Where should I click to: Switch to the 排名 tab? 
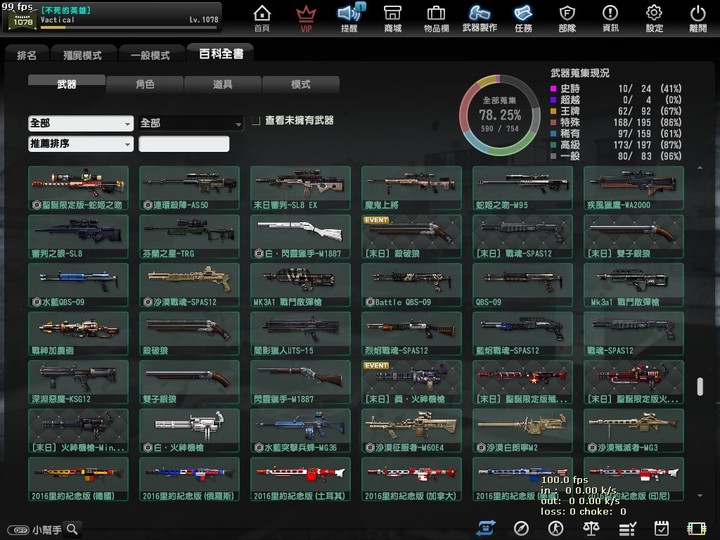point(27,54)
